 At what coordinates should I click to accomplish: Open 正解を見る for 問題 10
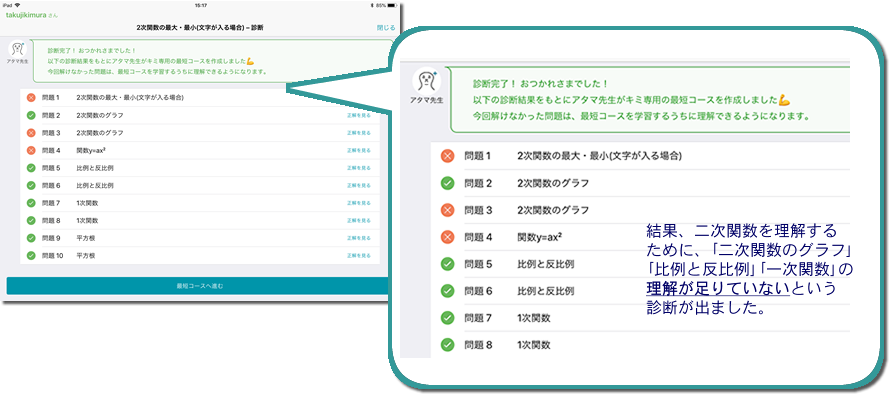pos(359,256)
